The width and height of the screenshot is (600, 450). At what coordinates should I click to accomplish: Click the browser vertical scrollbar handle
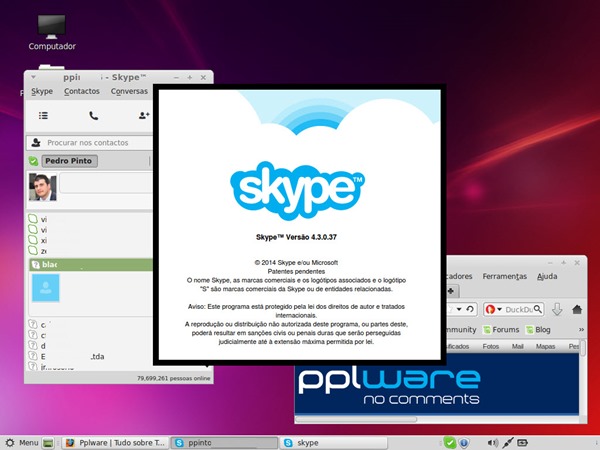tap(583, 348)
